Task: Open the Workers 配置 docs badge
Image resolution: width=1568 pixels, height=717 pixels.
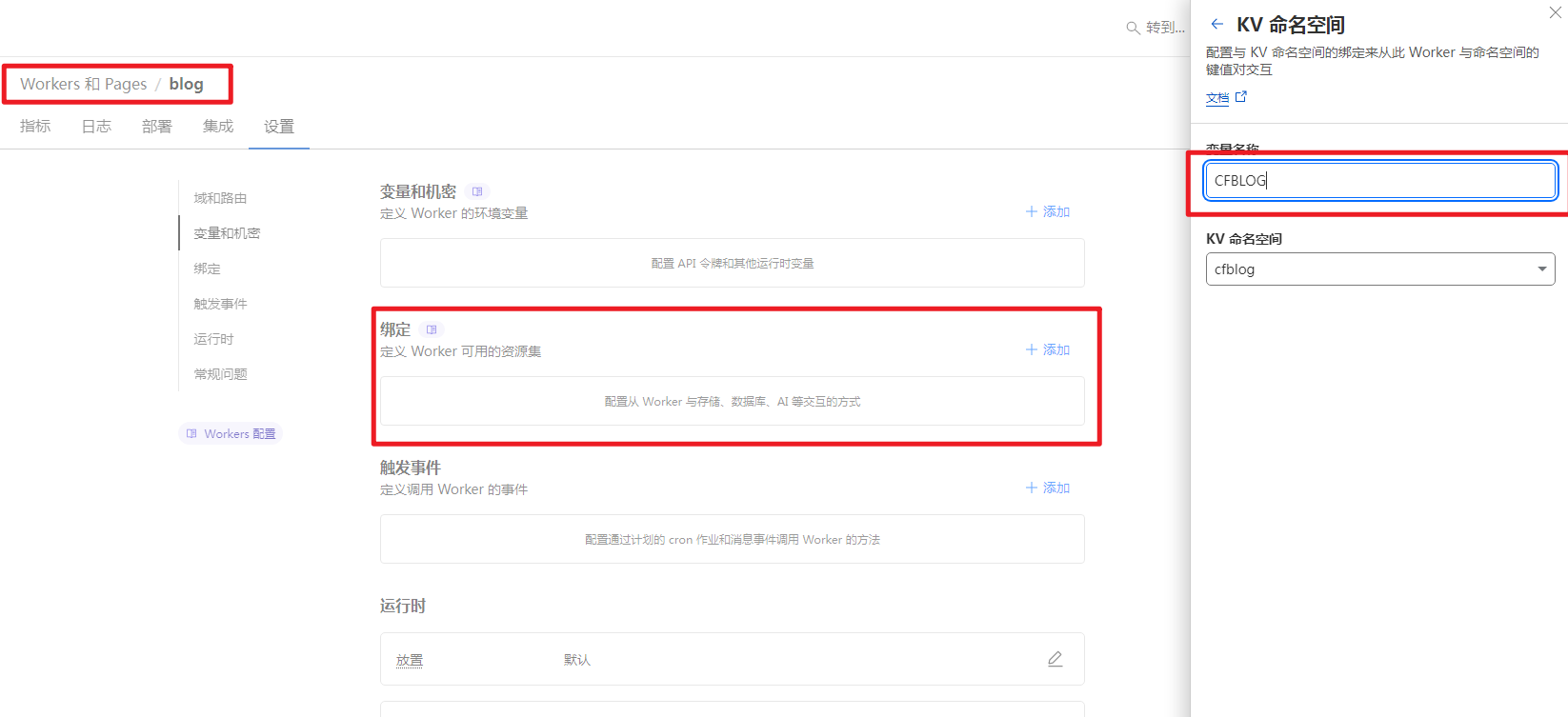Action: tap(231, 433)
